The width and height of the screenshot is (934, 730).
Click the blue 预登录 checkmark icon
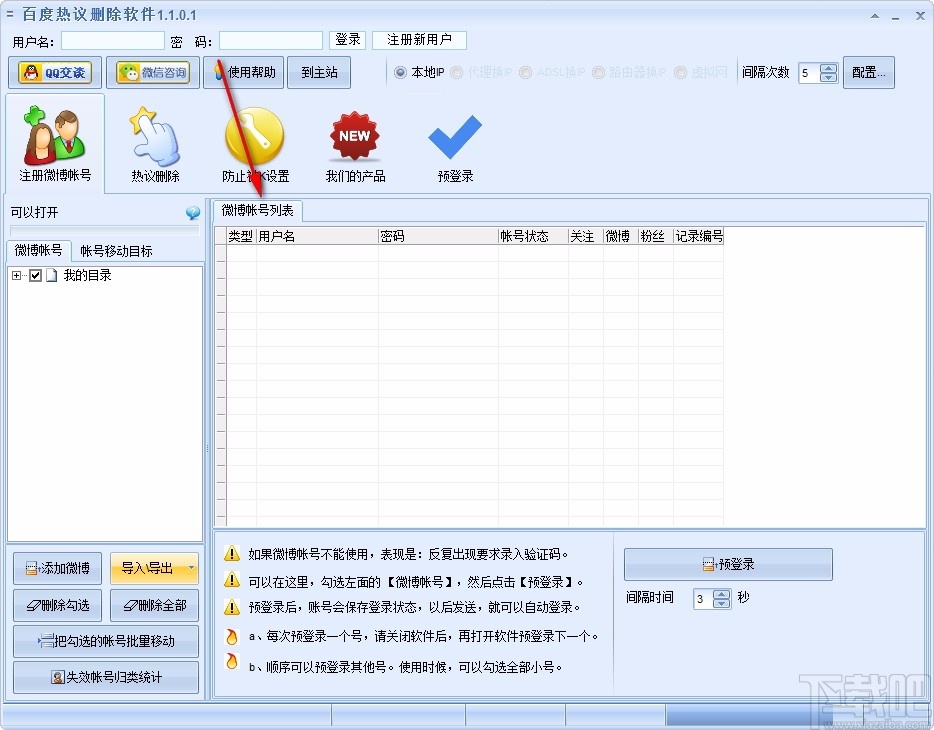(454, 140)
